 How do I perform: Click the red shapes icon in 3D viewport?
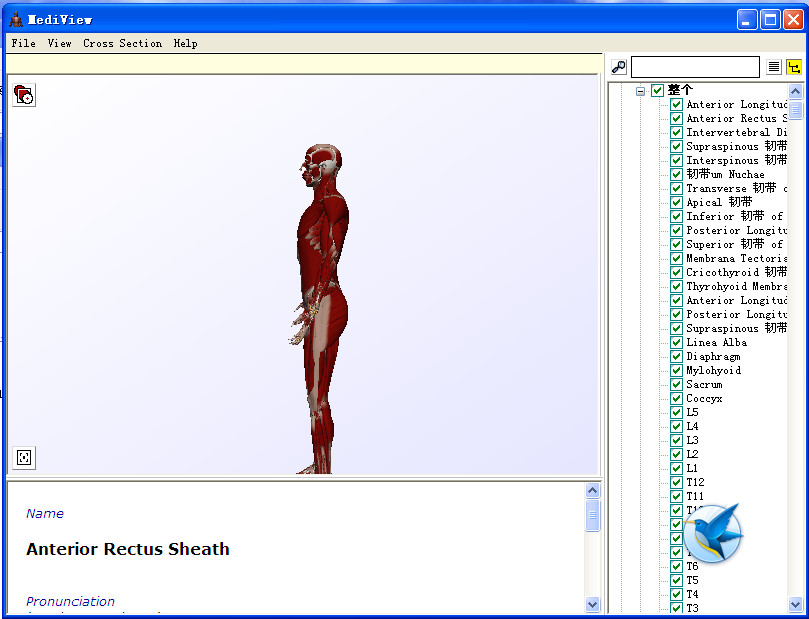coord(24,95)
